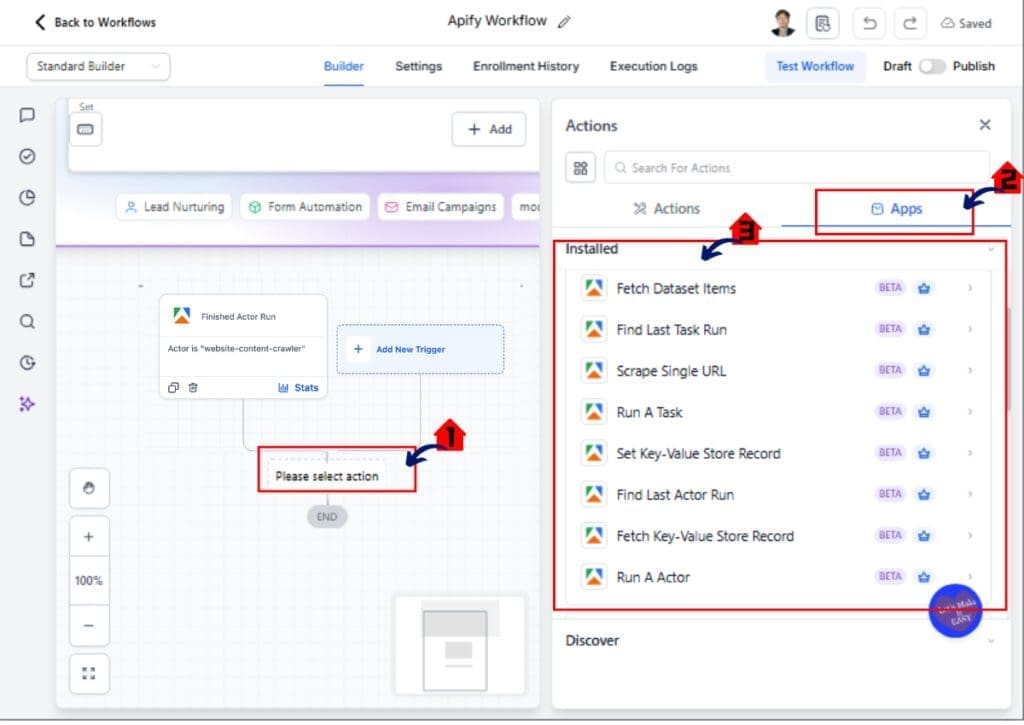Viewport: 1024px width, 725px height.
Task: Click premium crown on Fetch Dataset Items
Action: [923, 288]
